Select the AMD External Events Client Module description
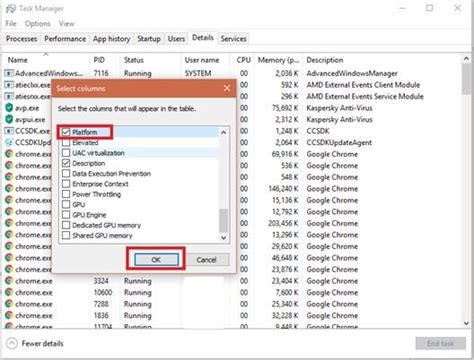The height and width of the screenshot is (360, 474). (363, 85)
